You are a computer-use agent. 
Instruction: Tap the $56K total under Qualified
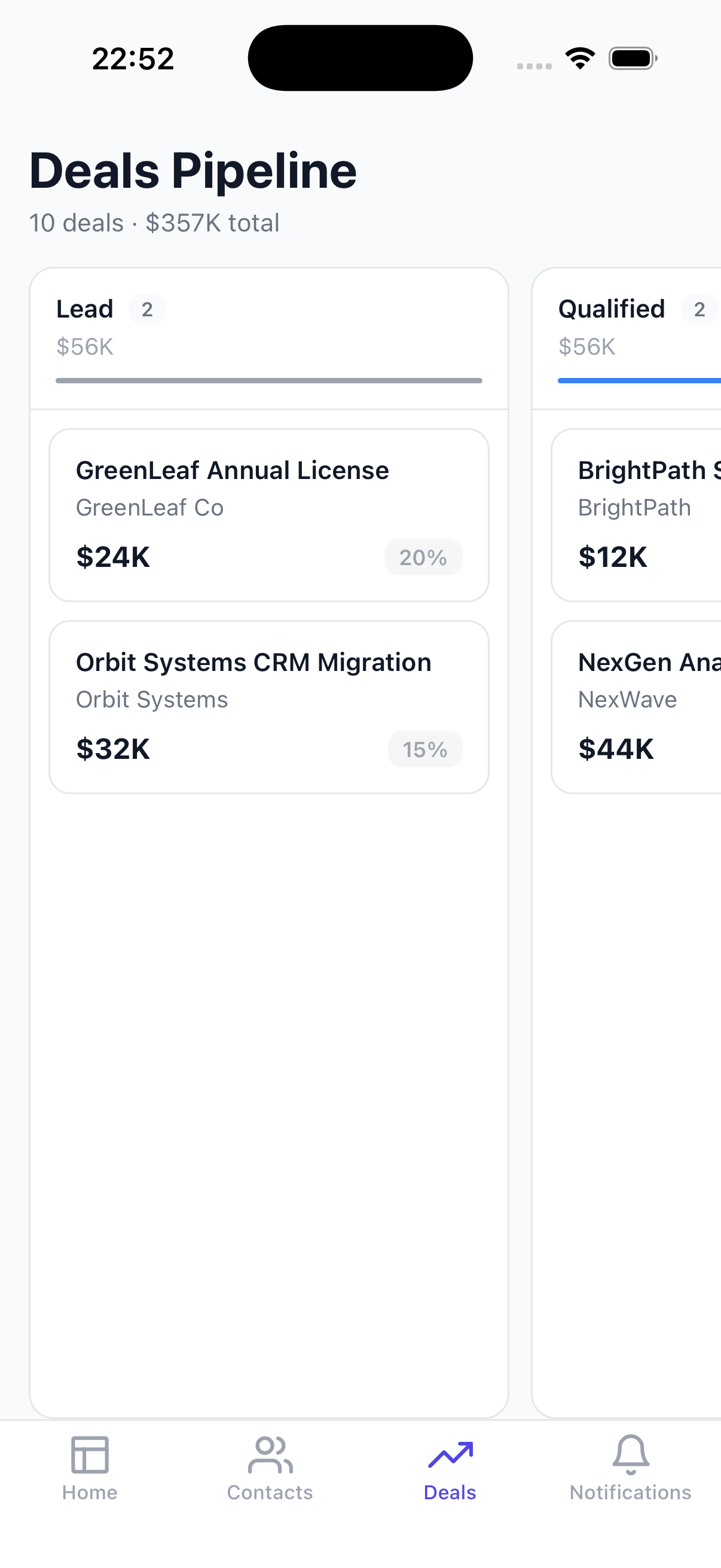[587, 346]
